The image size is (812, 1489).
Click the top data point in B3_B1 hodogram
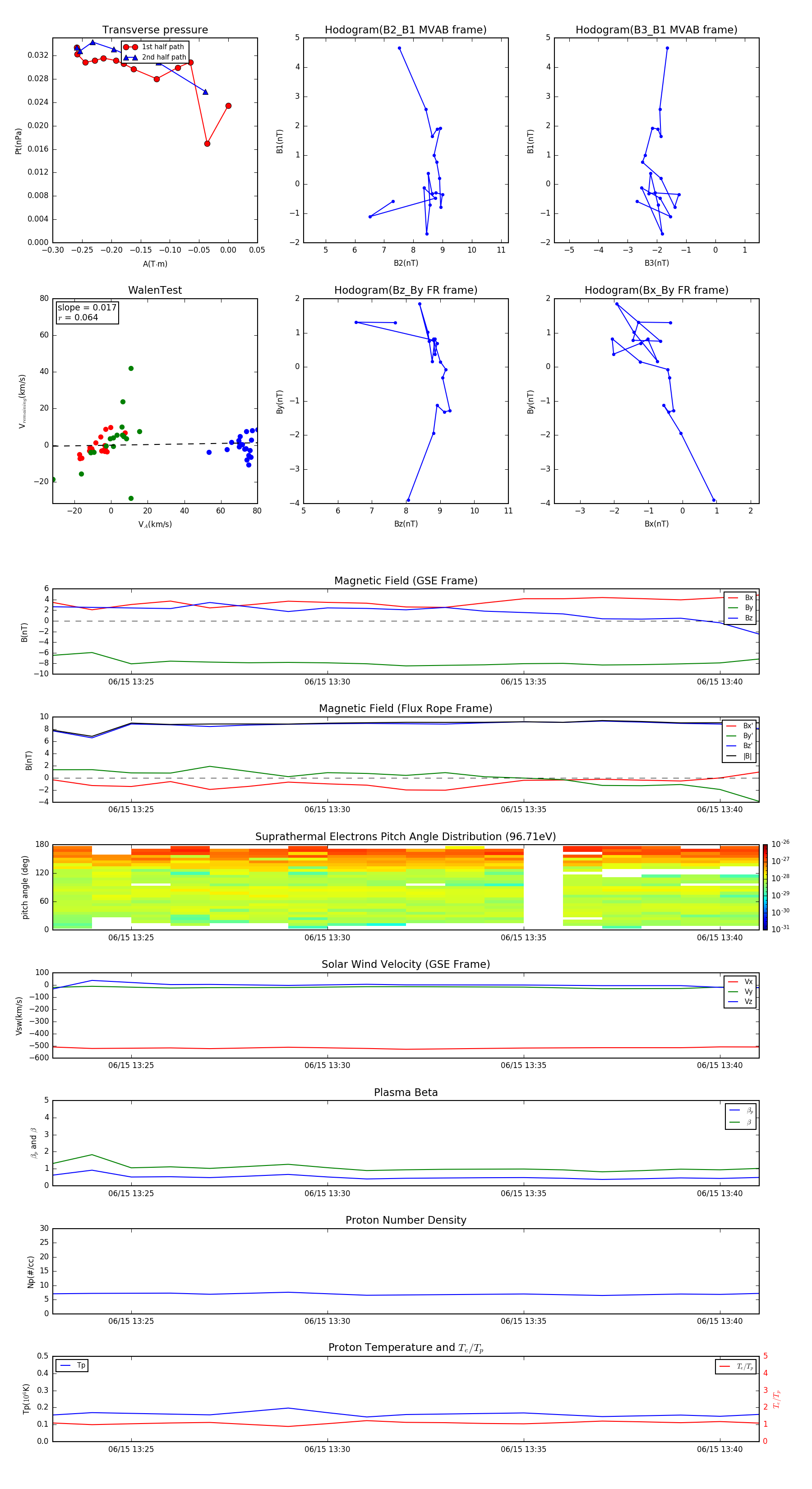[667, 49]
